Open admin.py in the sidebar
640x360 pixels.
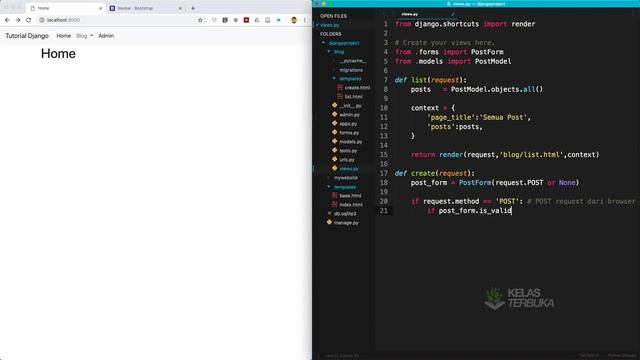(x=349, y=115)
